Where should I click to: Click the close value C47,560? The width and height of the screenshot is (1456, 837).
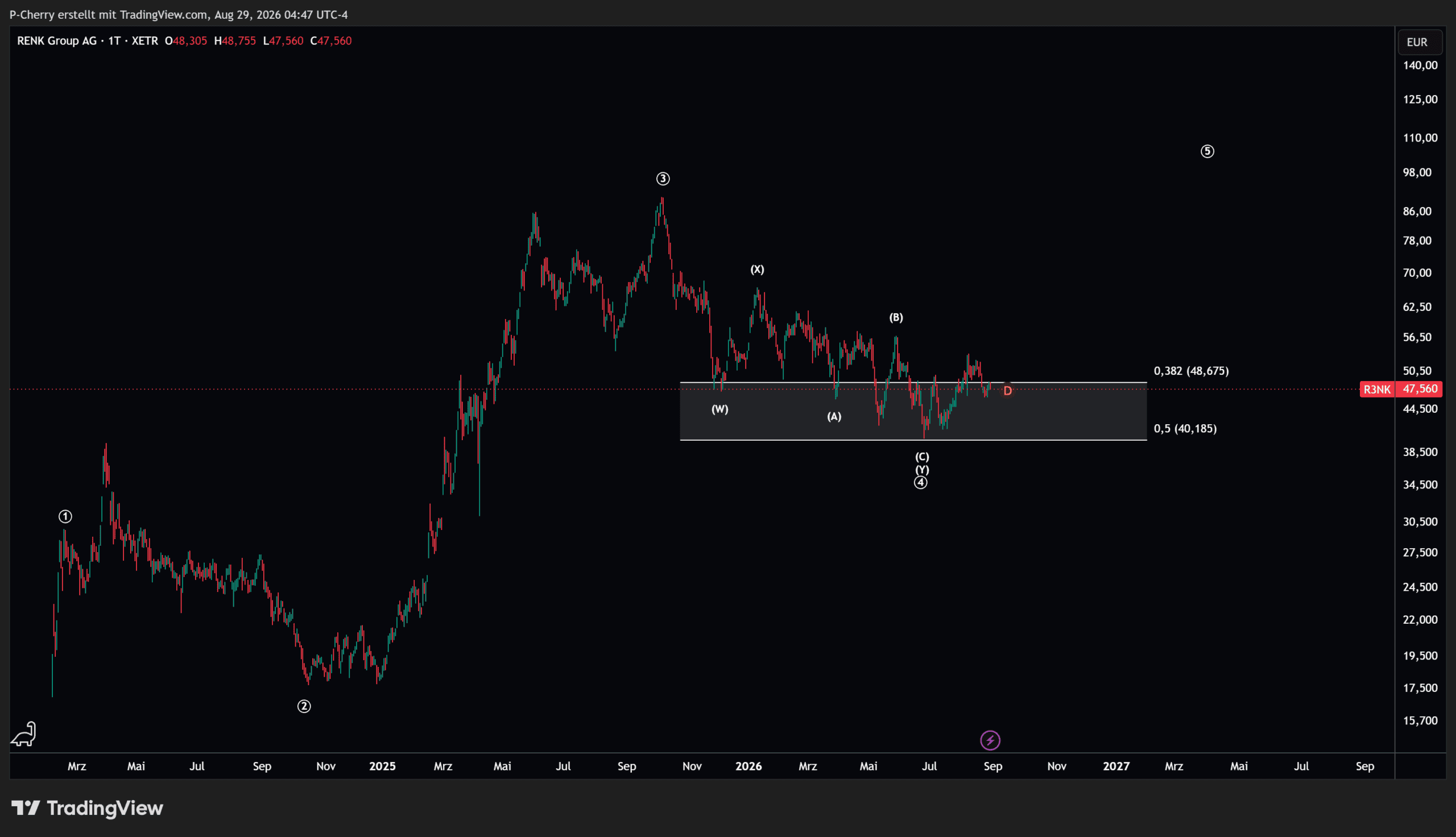coord(331,41)
